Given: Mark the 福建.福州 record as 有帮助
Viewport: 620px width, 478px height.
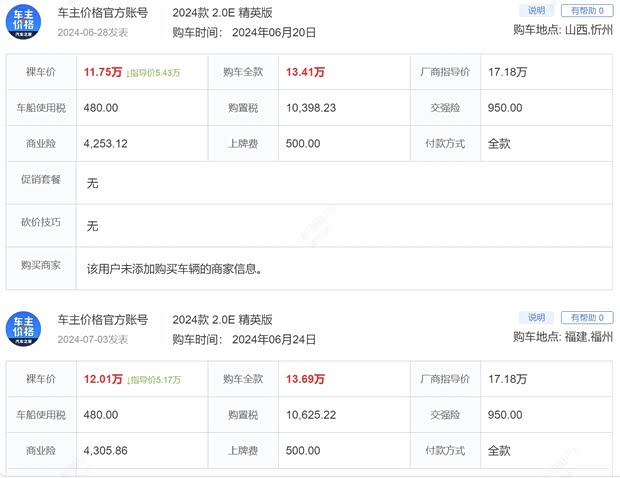Looking at the screenshot, I should pyautogui.click(x=587, y=318).
